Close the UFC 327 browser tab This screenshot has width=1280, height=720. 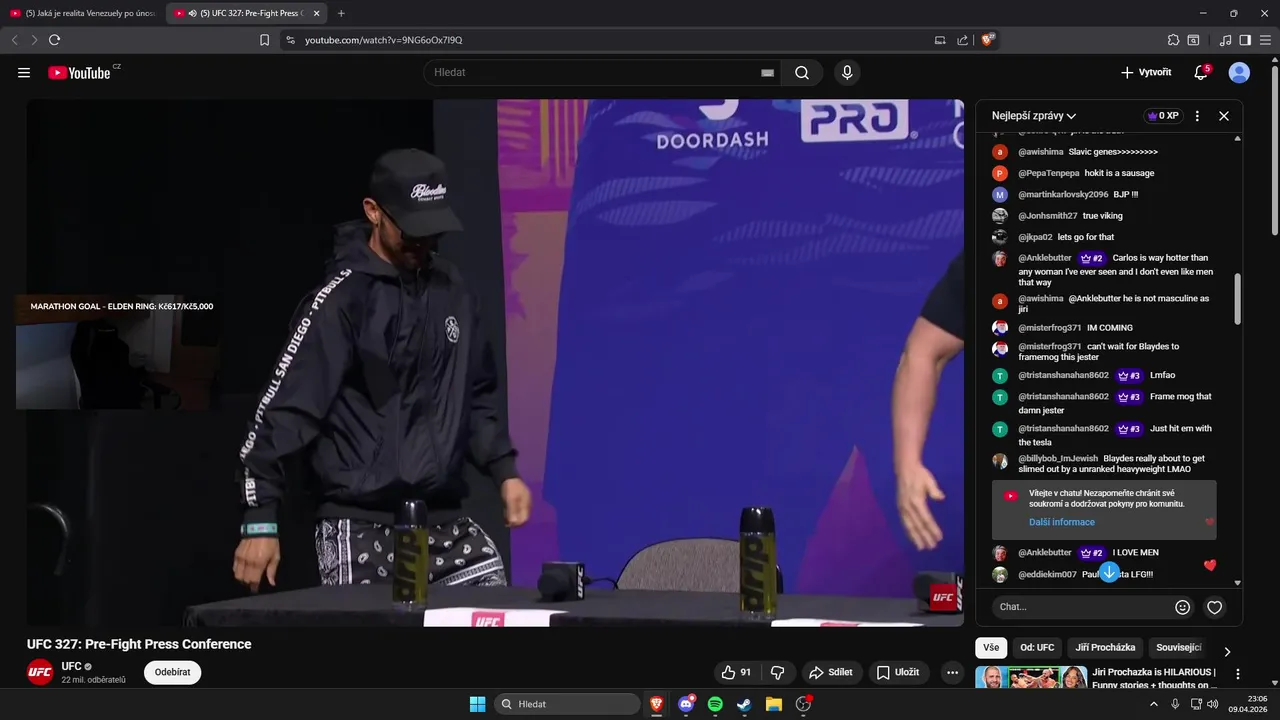[x=317, y=13]
